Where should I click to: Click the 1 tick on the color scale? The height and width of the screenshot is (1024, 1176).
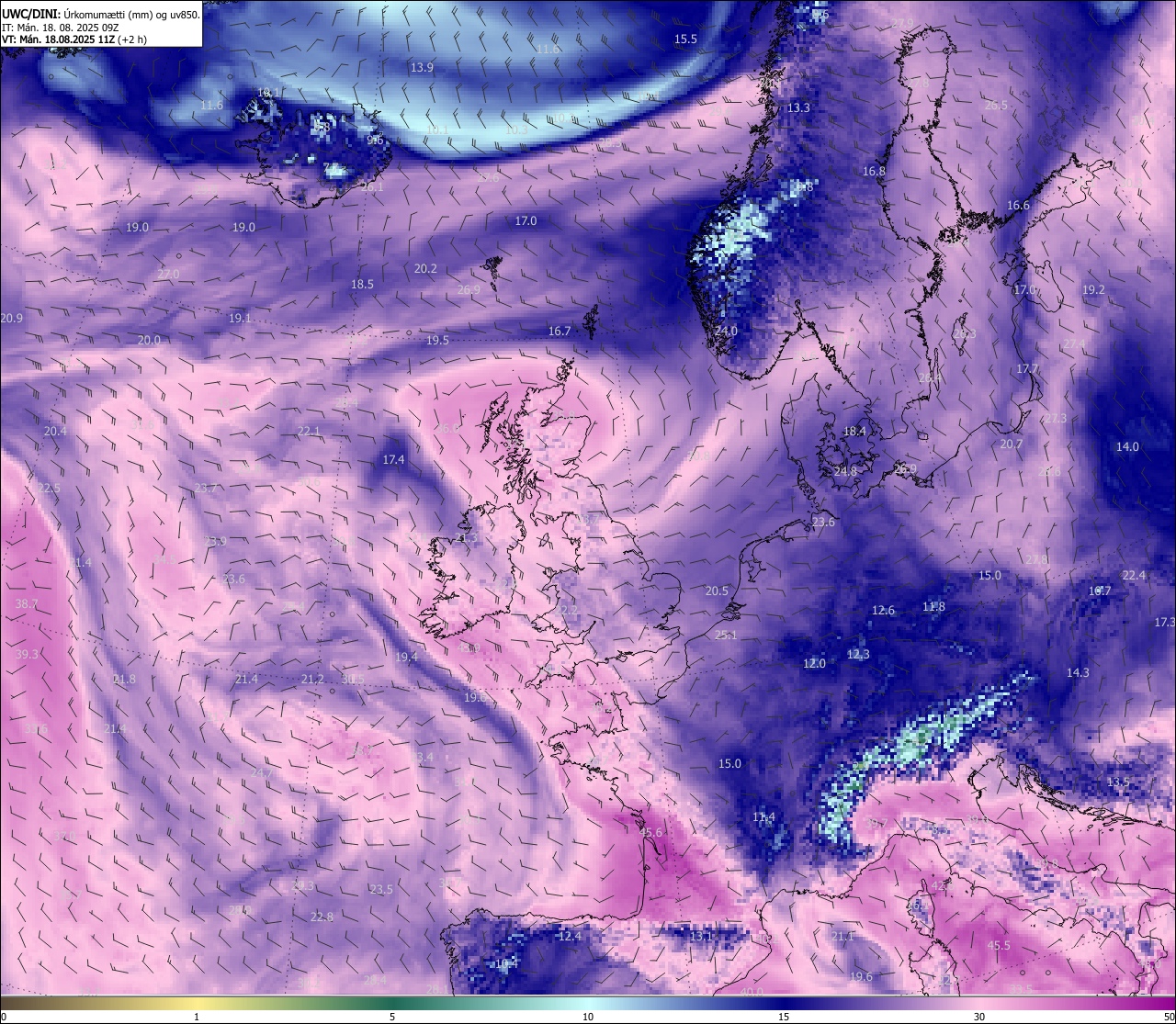(197, 1017)
